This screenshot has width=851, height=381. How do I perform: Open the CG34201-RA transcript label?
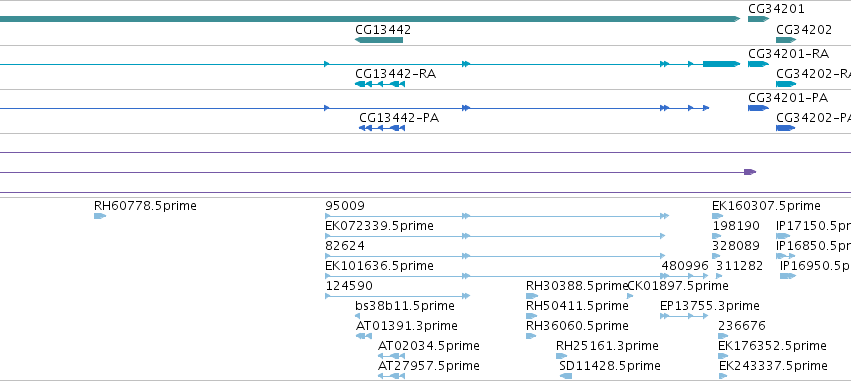click(x=788, y=54)
